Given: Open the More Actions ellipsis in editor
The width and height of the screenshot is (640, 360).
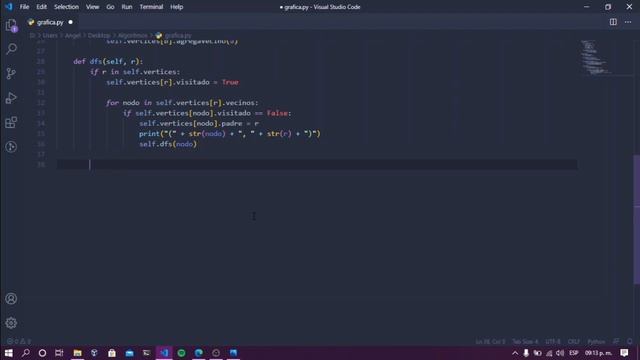Looking at the screenshot, I should [x=628, y=22].
